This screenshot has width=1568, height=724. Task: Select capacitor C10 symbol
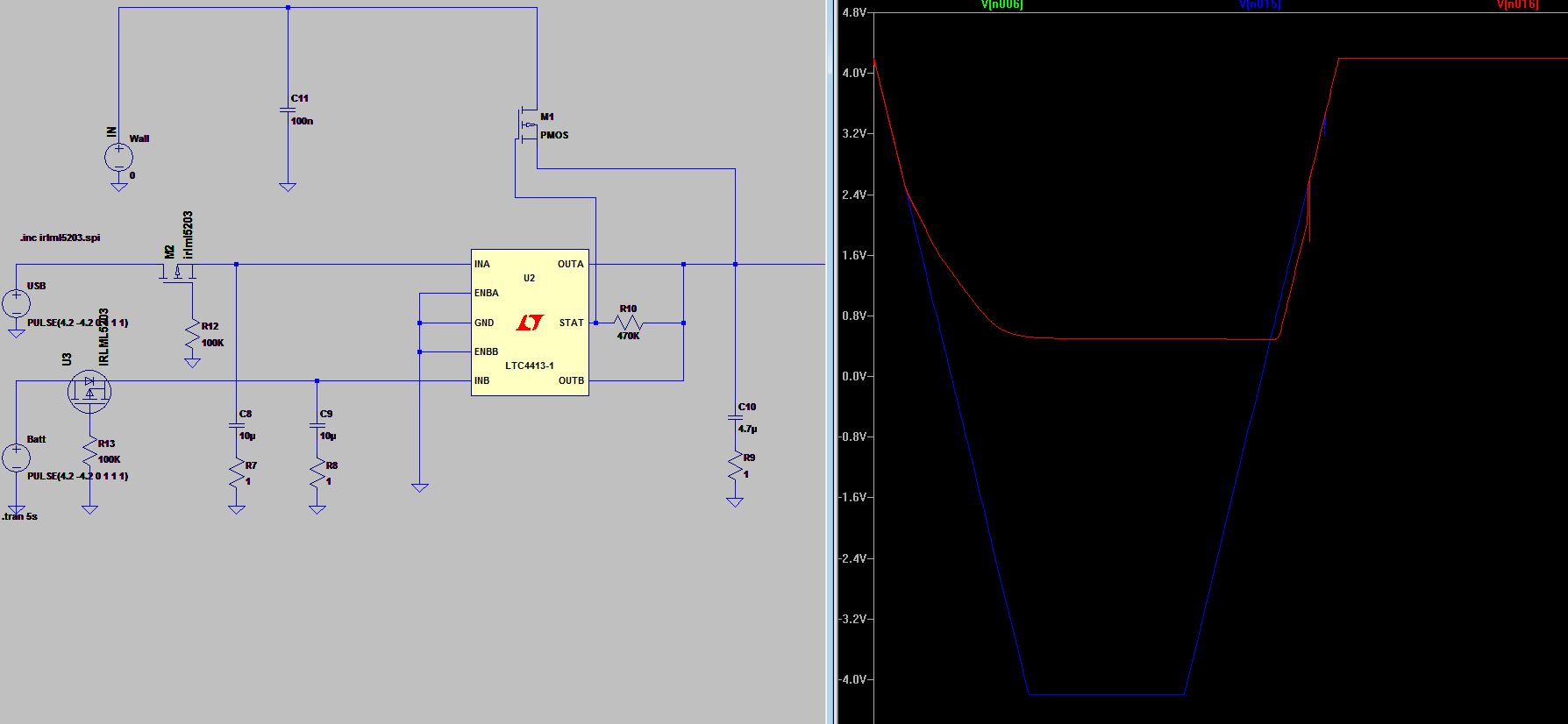(736, 418)
